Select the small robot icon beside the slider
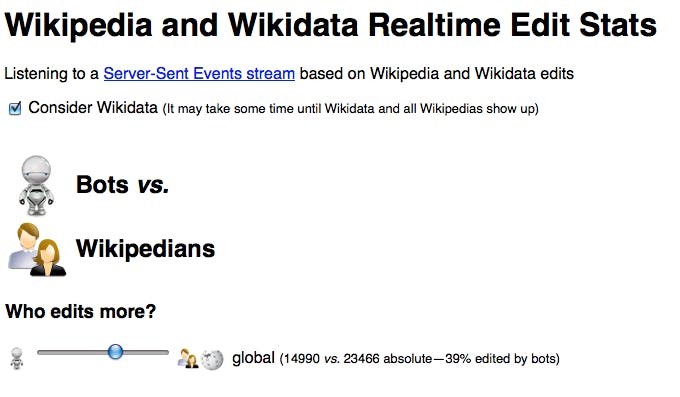680x397 pixels. 17,358
